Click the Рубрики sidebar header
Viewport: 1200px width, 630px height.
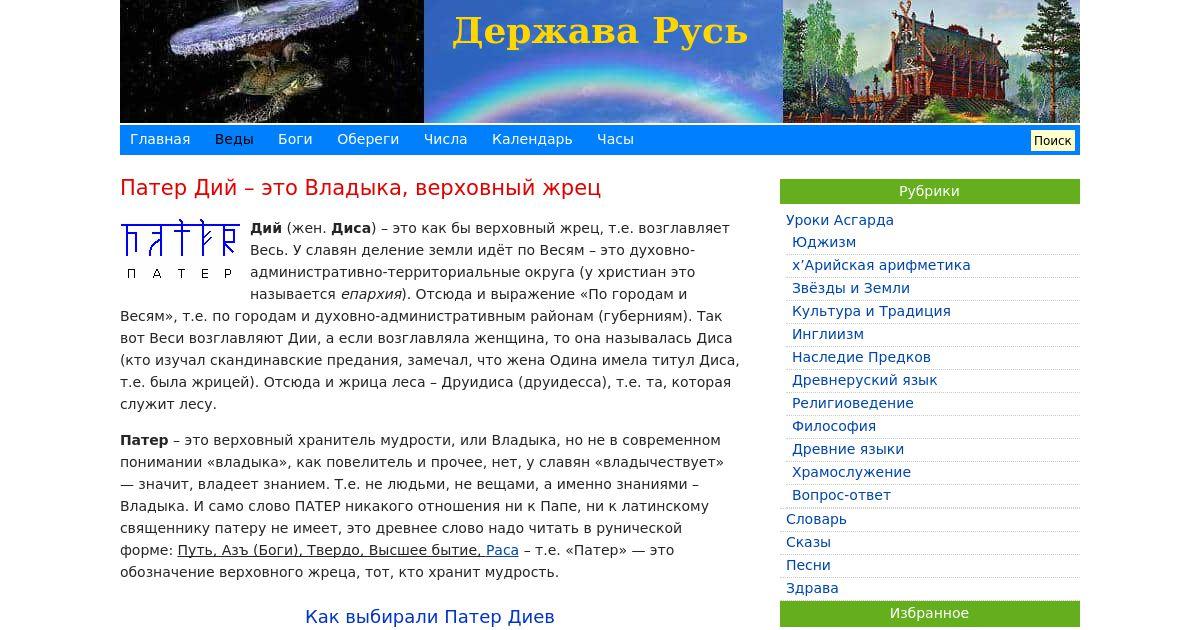pos(929,191)
